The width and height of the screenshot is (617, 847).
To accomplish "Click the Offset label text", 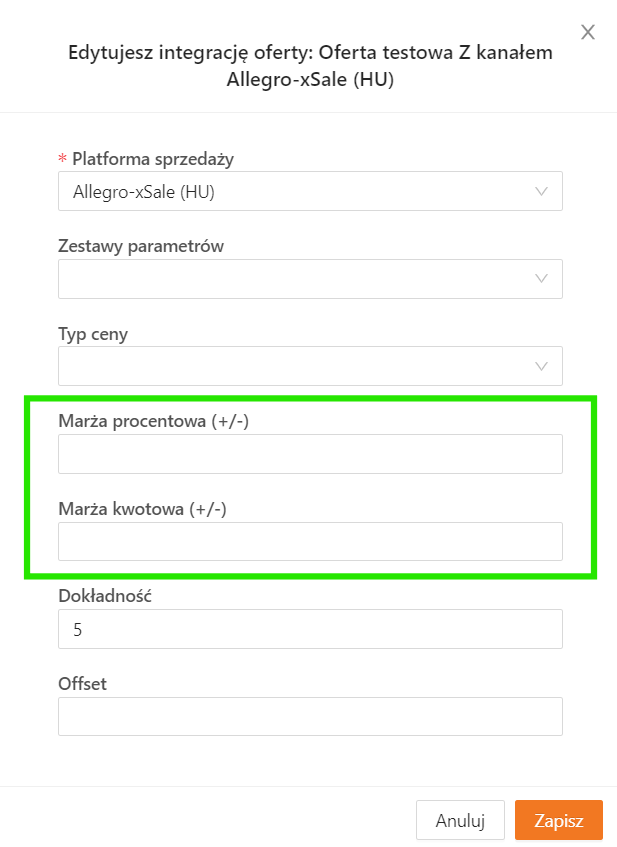I will tap(83, 684).
